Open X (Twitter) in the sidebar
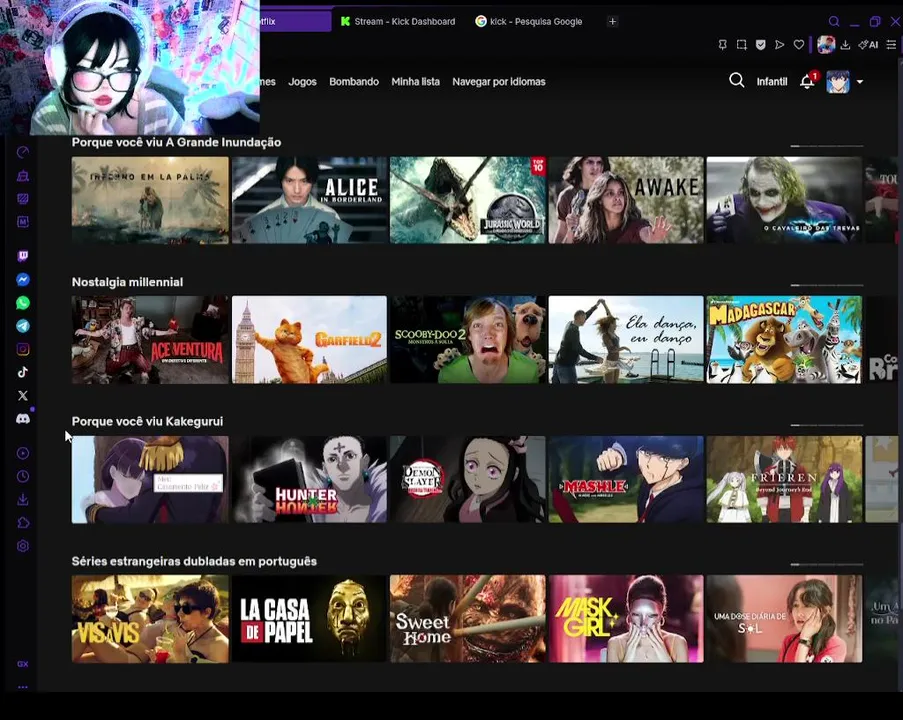The image size is (903, 720). coord(22,396)
